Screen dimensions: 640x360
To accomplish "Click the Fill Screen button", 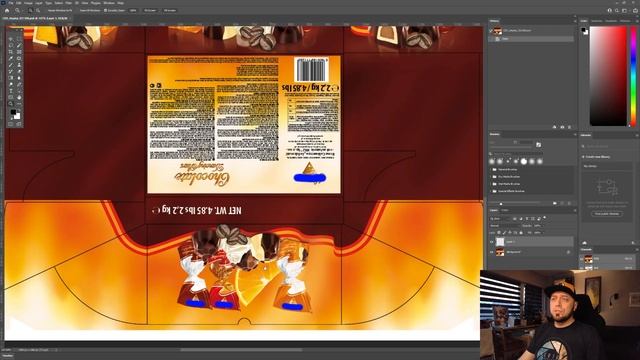I will 169,10.
